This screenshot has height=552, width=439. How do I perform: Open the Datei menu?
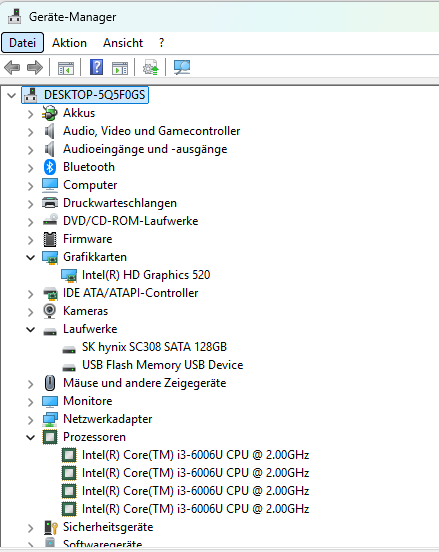coord(23,43)
